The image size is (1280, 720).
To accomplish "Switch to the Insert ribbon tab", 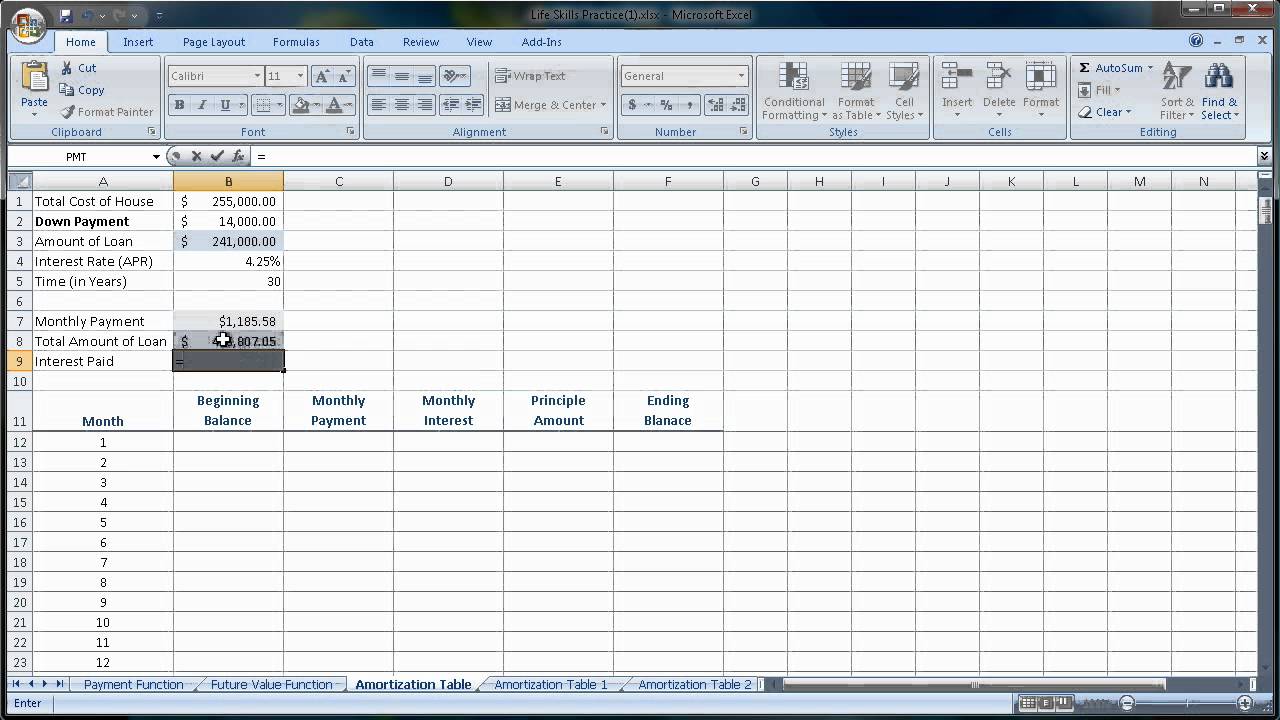I will click(x=138, y=42).
